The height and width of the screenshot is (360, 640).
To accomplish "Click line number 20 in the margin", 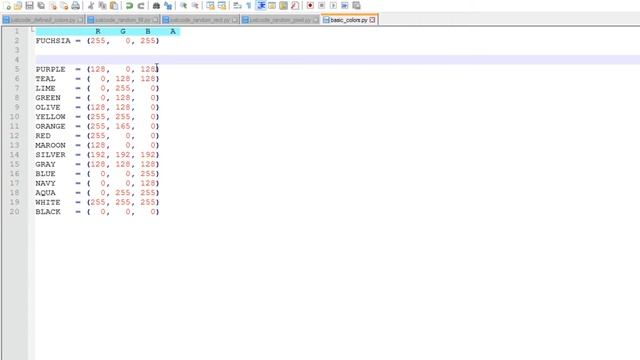I will 14,211.
